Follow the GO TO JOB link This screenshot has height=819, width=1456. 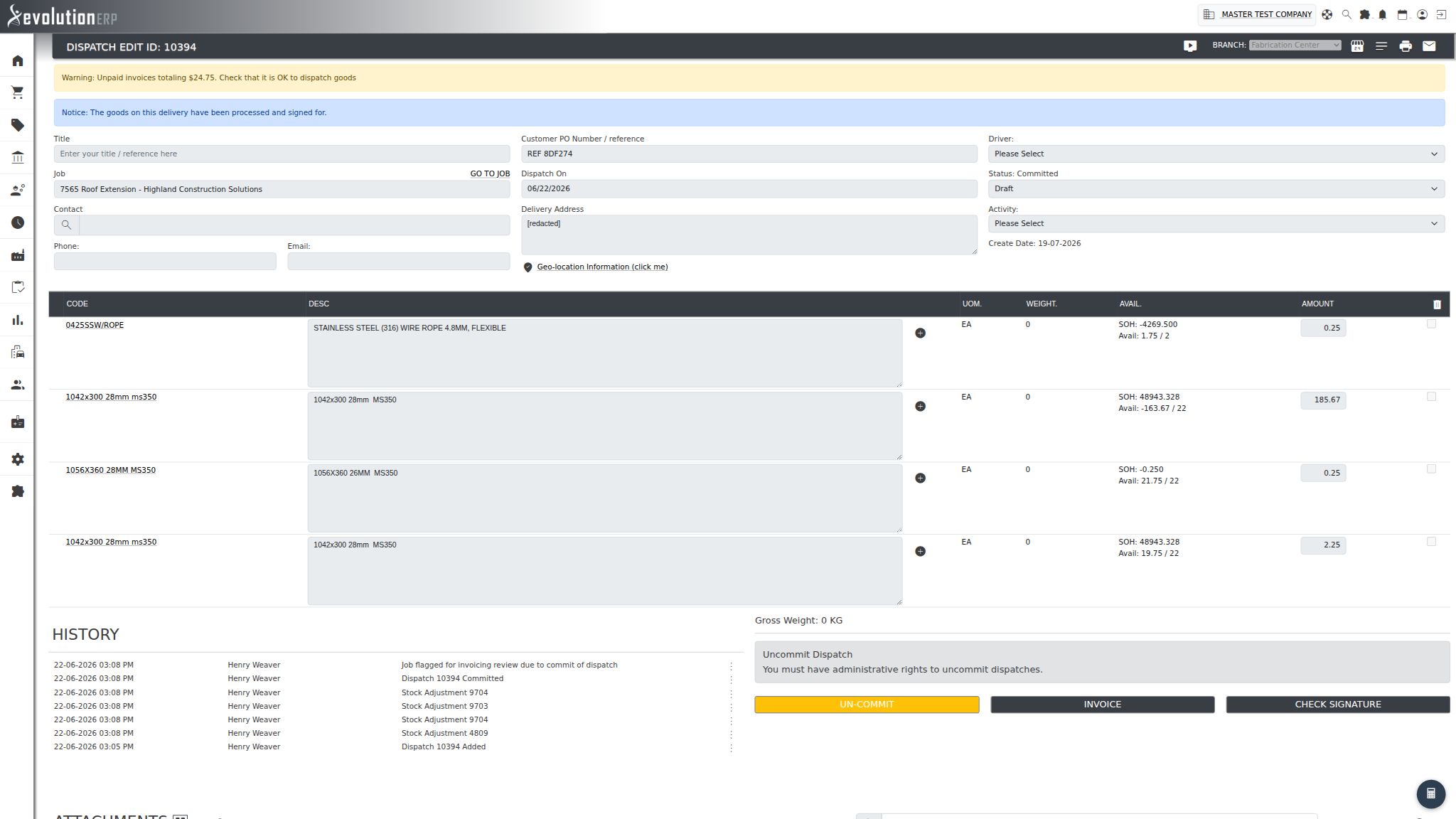tap(490, 174)
